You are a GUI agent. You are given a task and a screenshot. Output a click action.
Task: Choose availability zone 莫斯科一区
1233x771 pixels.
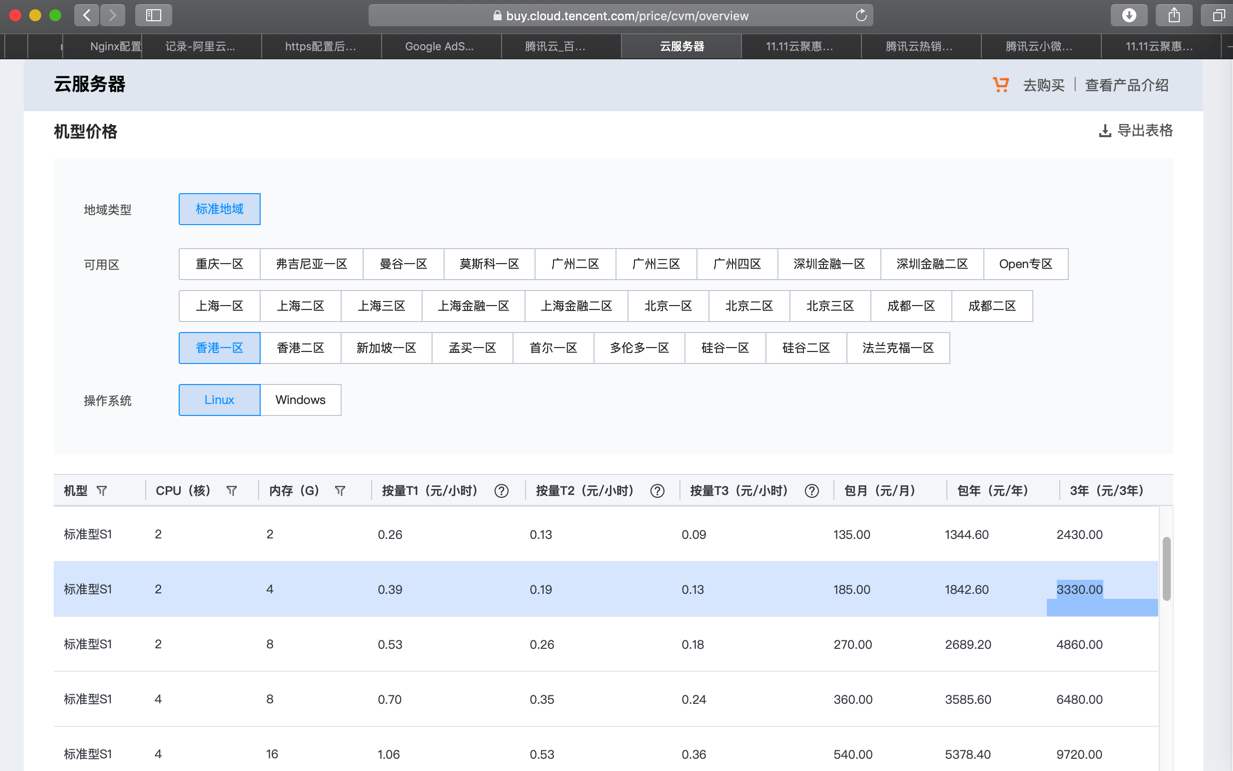[x=489, y=264]
